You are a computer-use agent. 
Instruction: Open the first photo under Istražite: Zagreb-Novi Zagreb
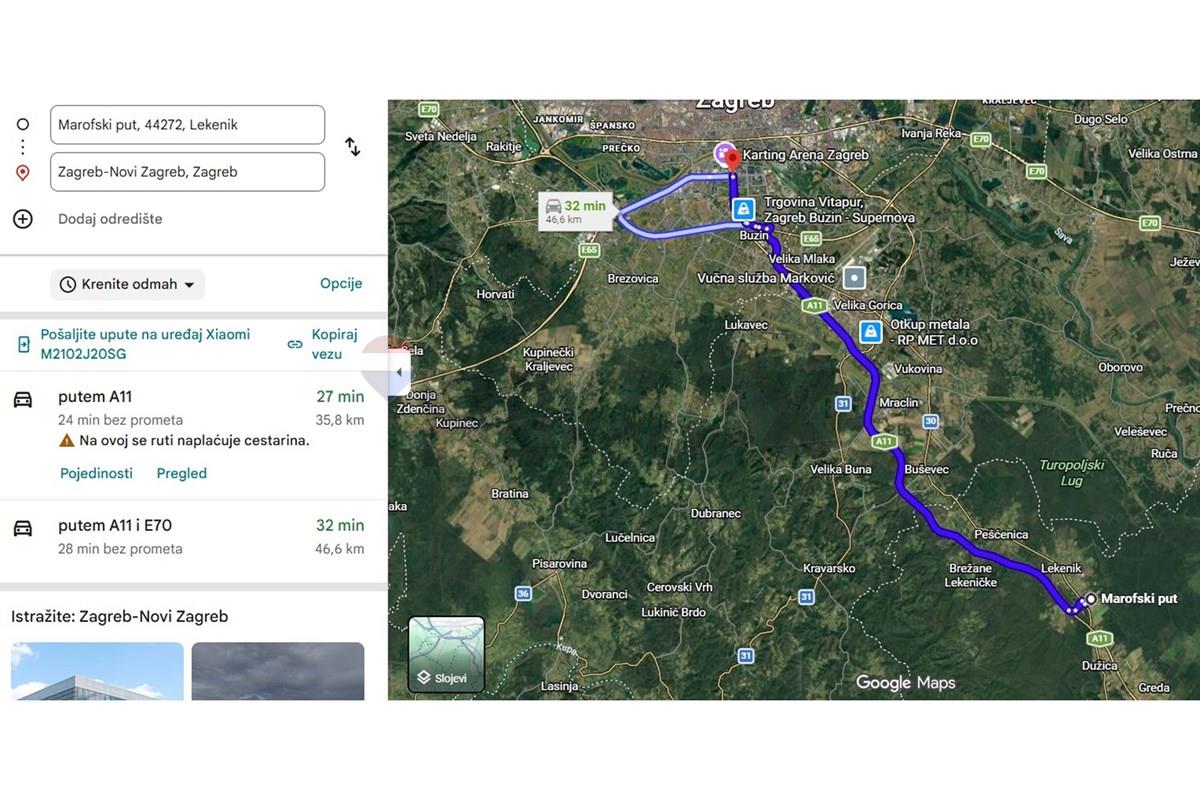point(97,671)
